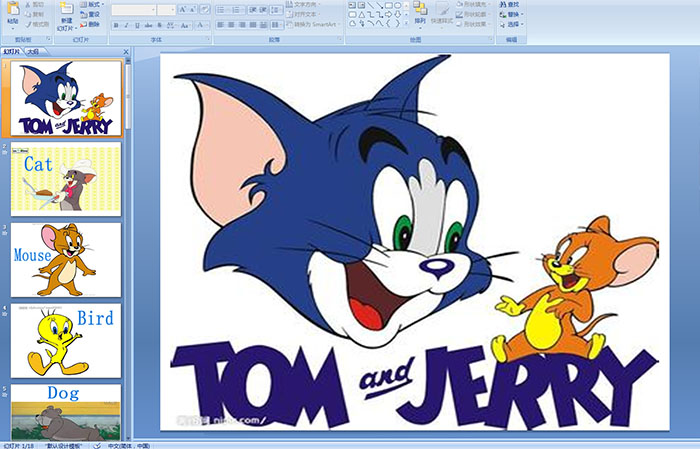Click the Shape Effects (形状效果) button
This screenshot has width=700, height=449.
pyautogui.click(x=473, y=24)
